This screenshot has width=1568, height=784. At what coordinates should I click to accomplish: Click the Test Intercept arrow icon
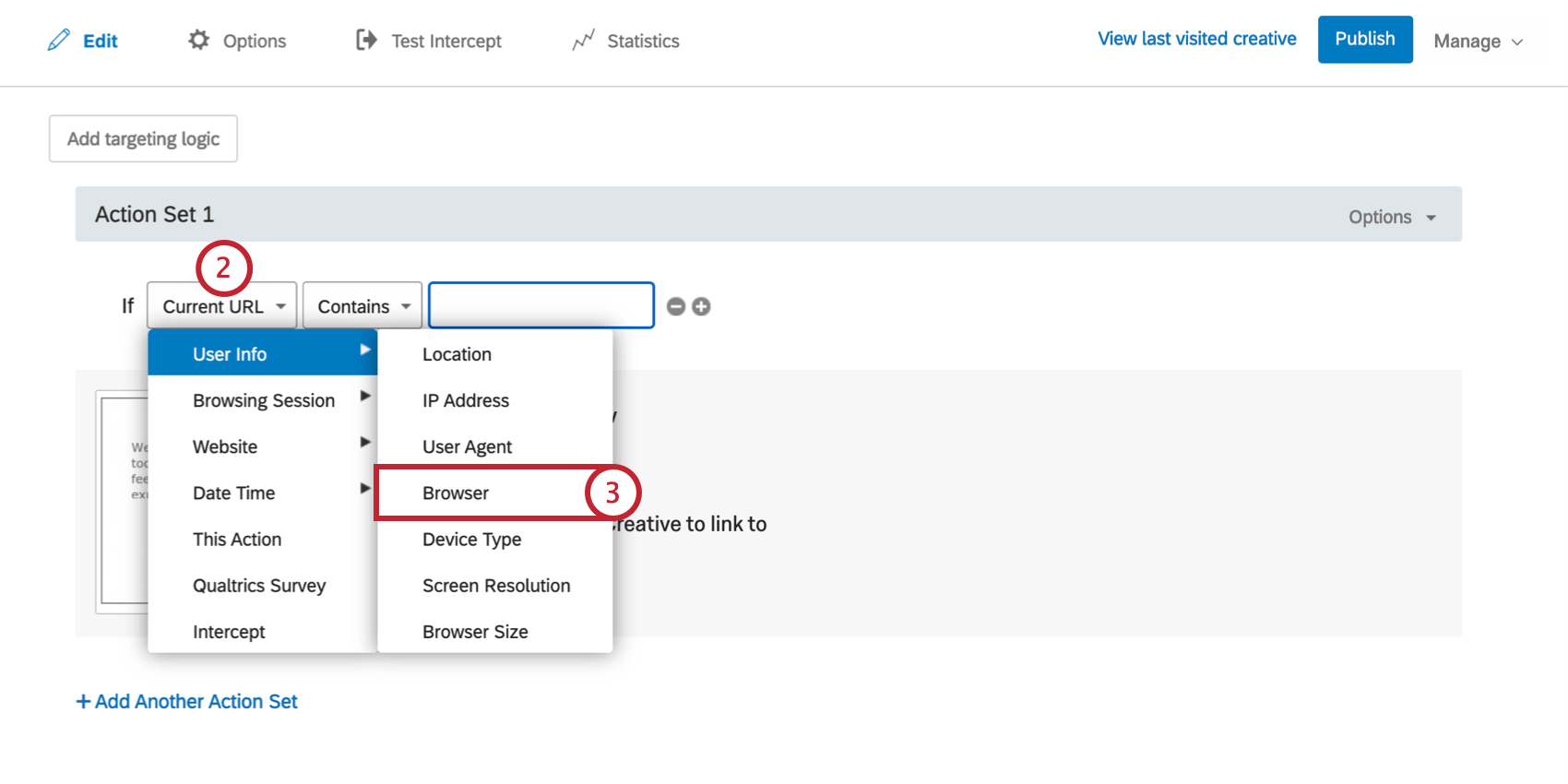[x=366, y=40]
